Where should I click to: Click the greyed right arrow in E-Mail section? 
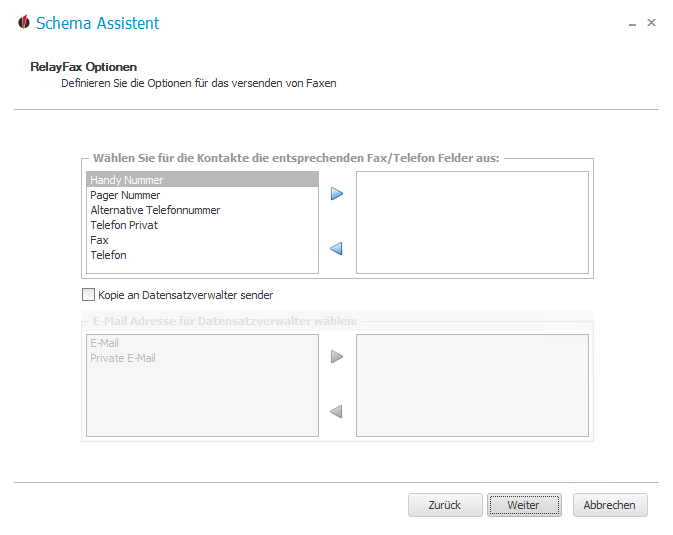point(336,357)
